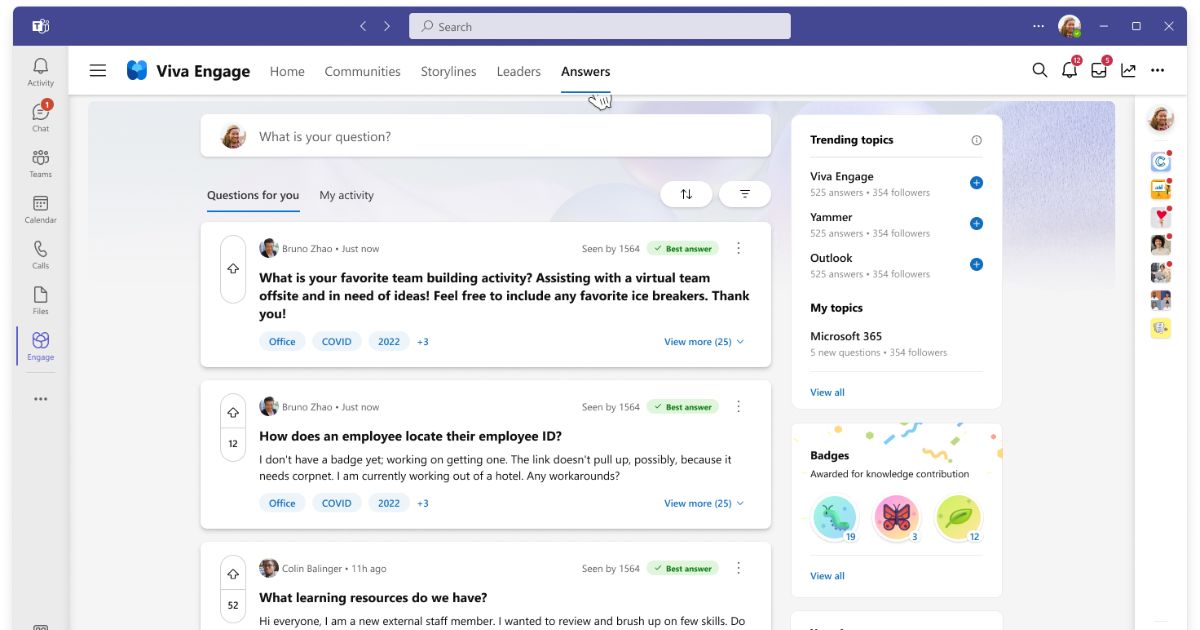1200x630 pixels.
Task: Follow the Outlook trending topic
Action: click(x=976, y=265)
